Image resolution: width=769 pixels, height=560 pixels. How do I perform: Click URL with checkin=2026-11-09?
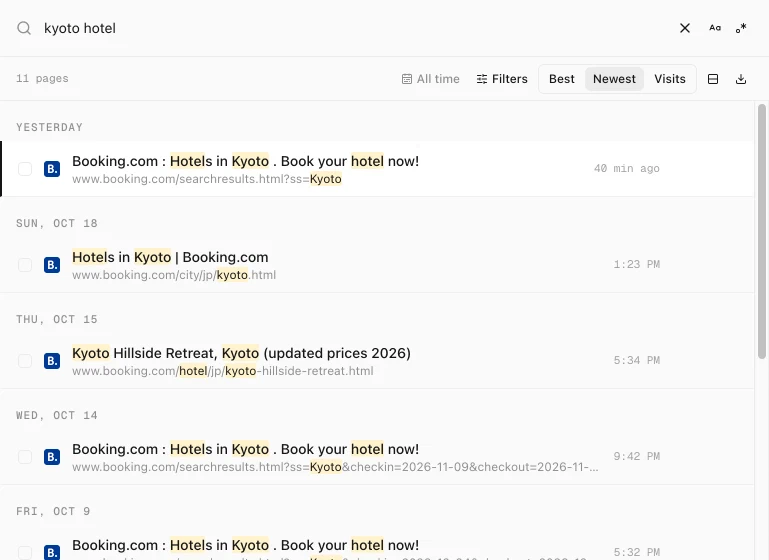coord(335,467)
